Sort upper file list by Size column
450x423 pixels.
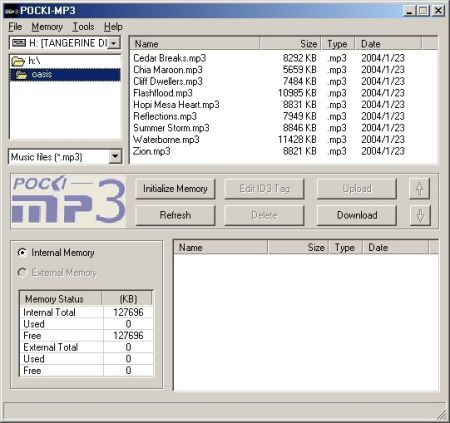point(290,44)
